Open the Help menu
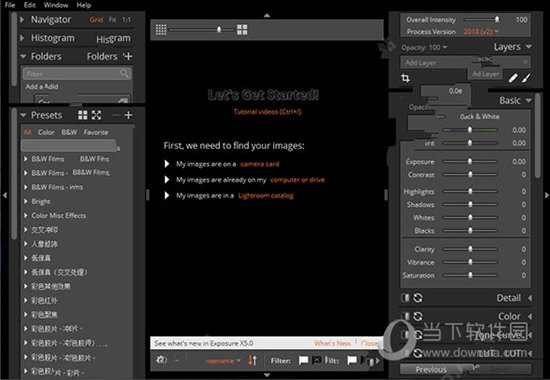Viewport: 550px width, 380px height. point(84,5)
